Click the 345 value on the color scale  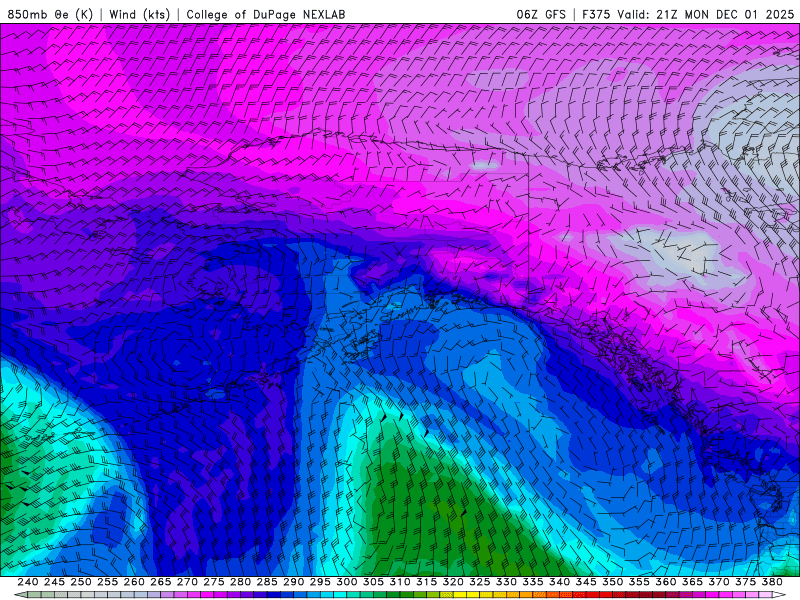[586, 582]
